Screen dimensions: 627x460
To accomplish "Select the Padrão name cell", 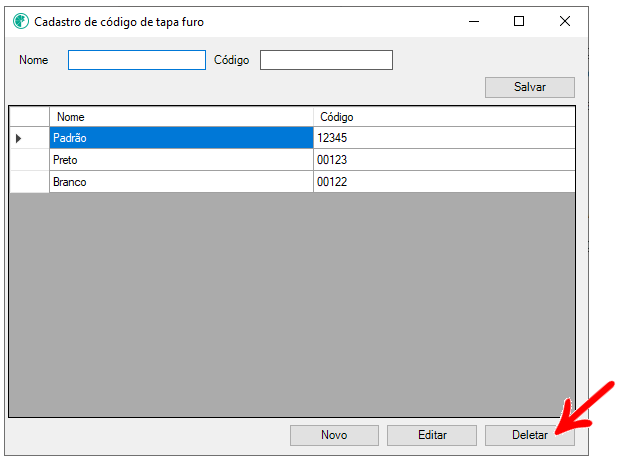I will pyautogui.click(x=182, y=138).
